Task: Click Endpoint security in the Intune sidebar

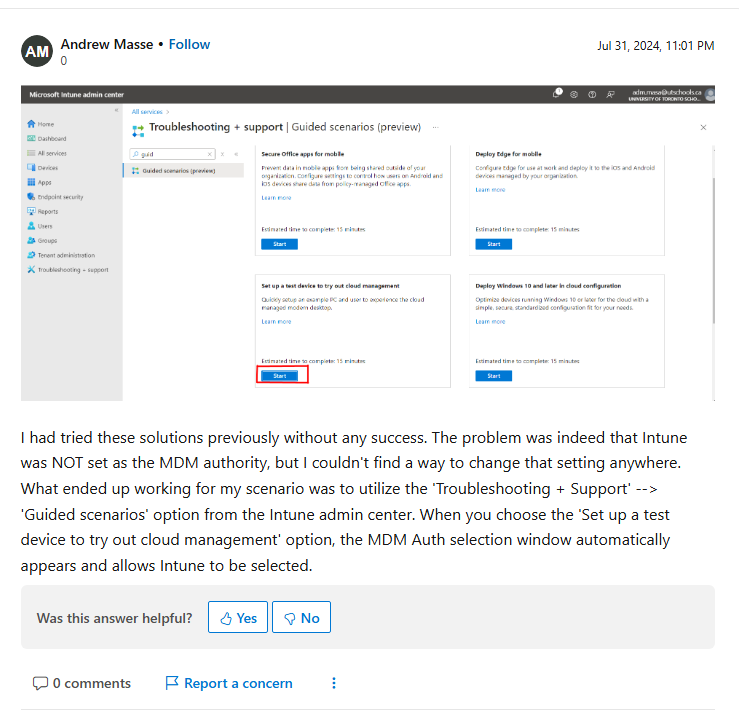Action: point(55,197)
